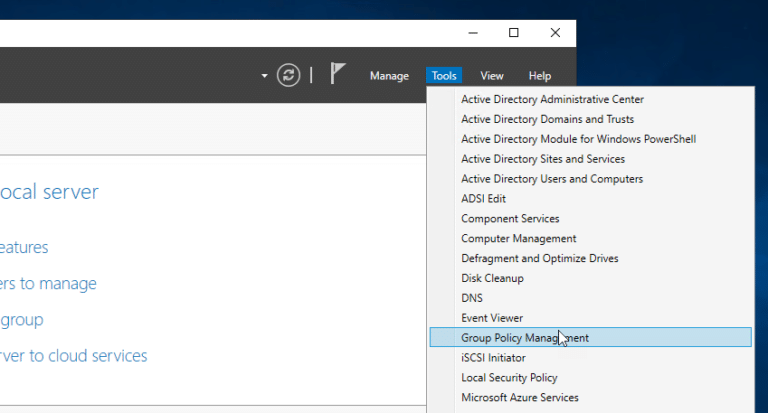768x413 pixels.
Task: Open Defragment and Optimize Drives
Action: [x=539, y=258]
